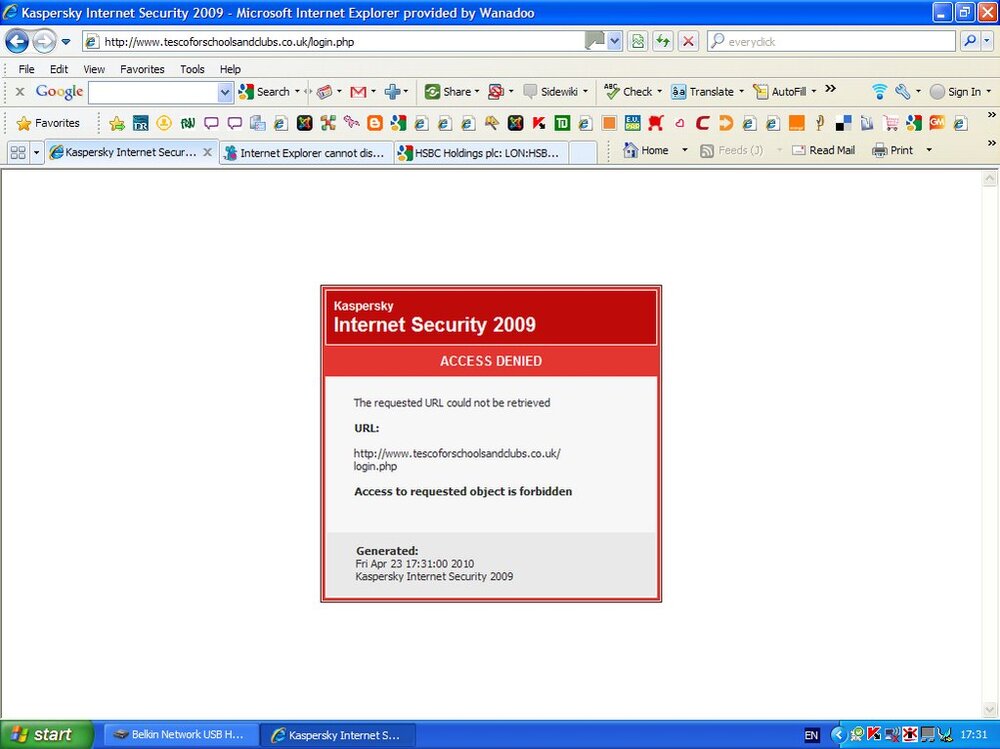This screenshot has height=749, width=1000.
Task: Click the vertical scrollbar up arrow
Action: 990,178
